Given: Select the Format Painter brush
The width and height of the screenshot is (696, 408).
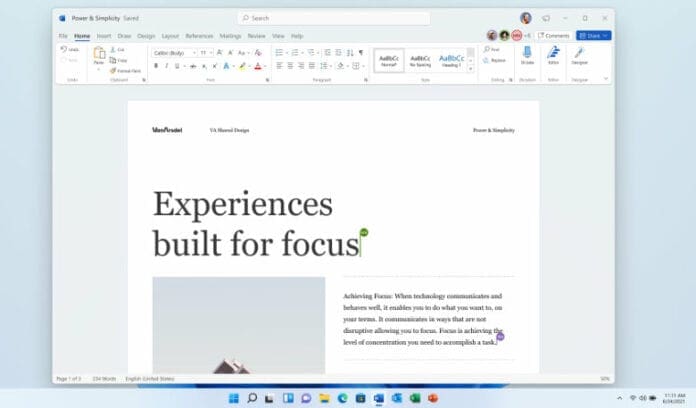Looking at the screenshot, I should (x=113, y=71).
